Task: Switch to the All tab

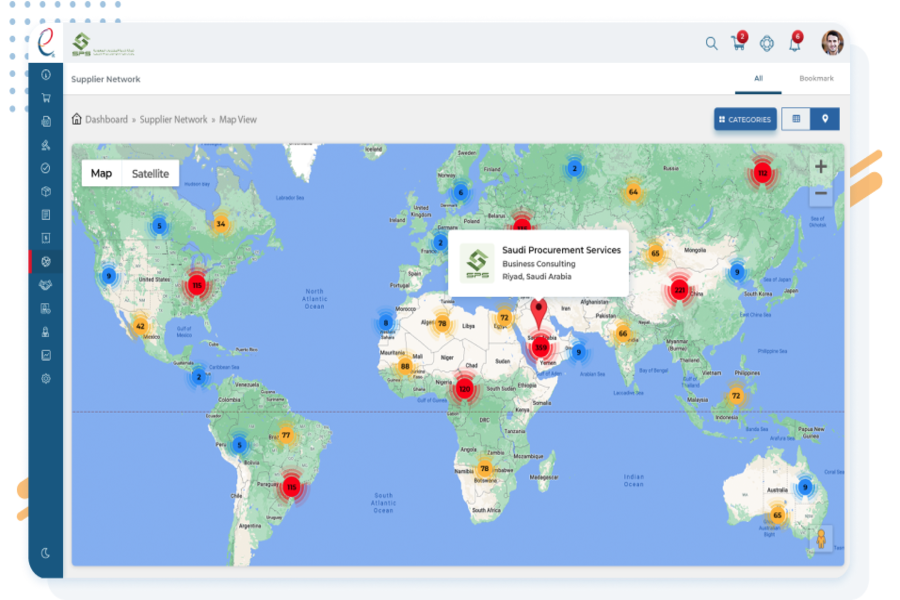Action: (758, 78)
